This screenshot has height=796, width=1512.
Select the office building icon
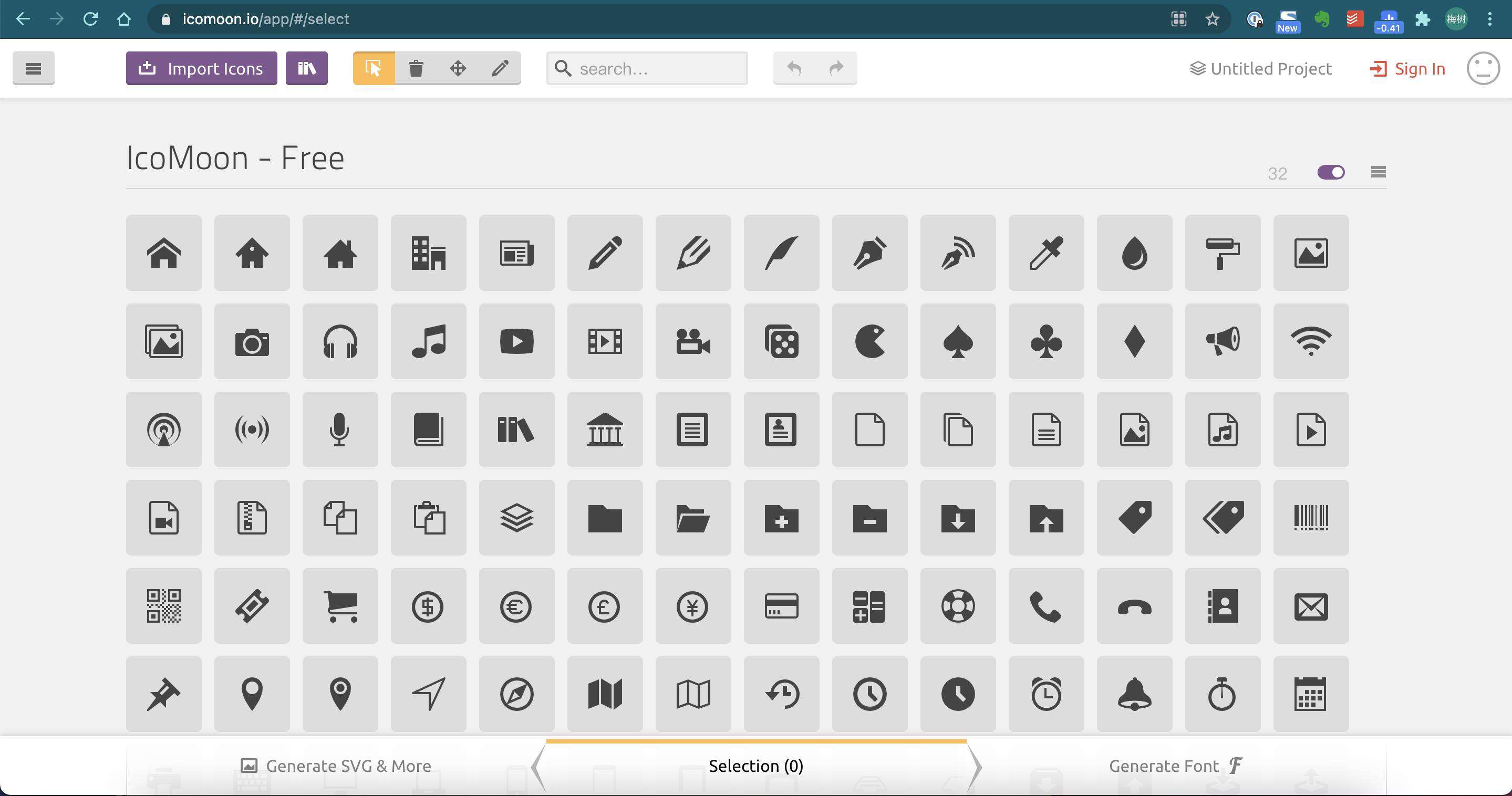[x=429, y=253]
